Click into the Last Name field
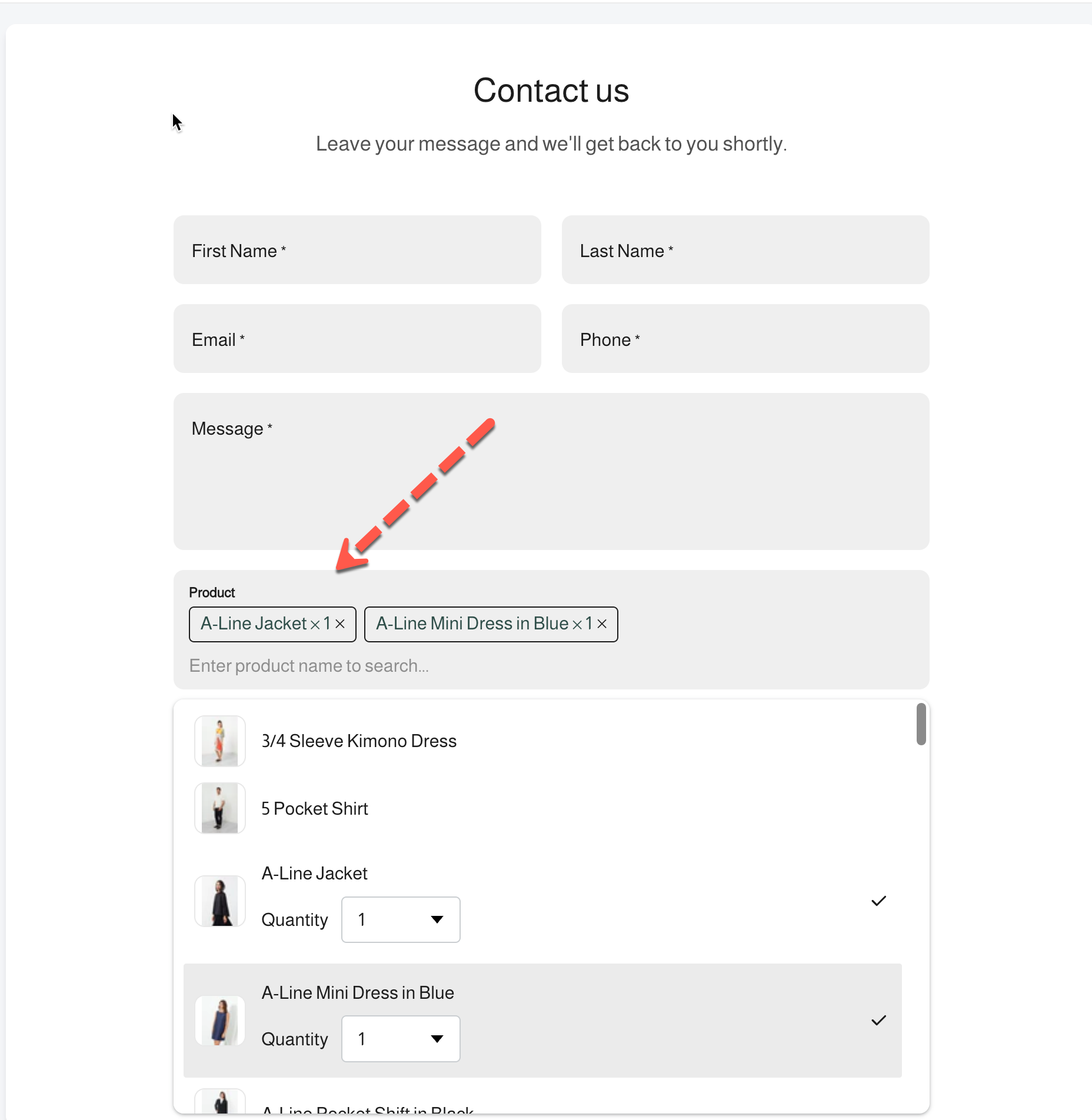 pyautogui.click(x=745, y=250)
